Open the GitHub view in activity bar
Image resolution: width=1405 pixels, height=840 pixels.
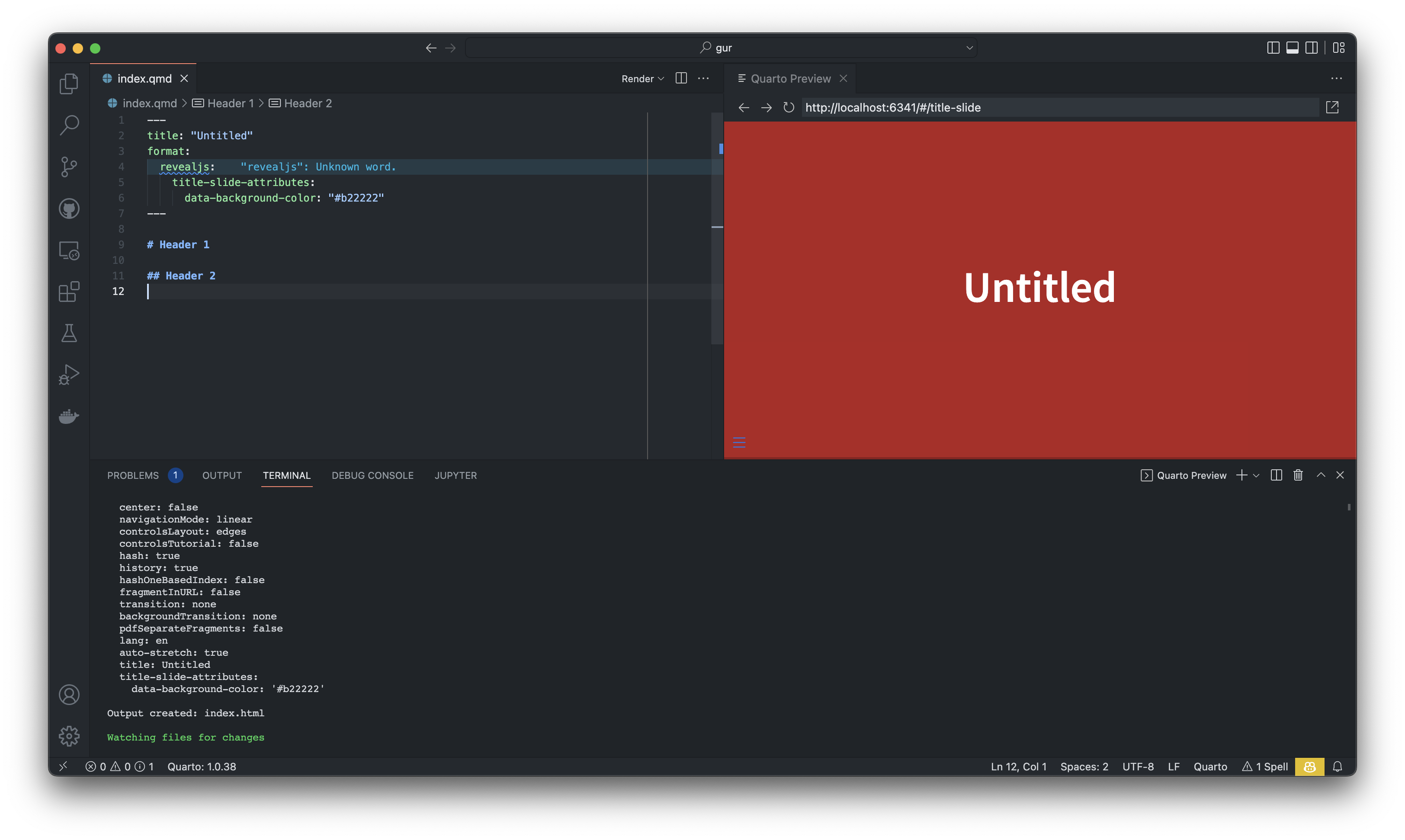69,208
